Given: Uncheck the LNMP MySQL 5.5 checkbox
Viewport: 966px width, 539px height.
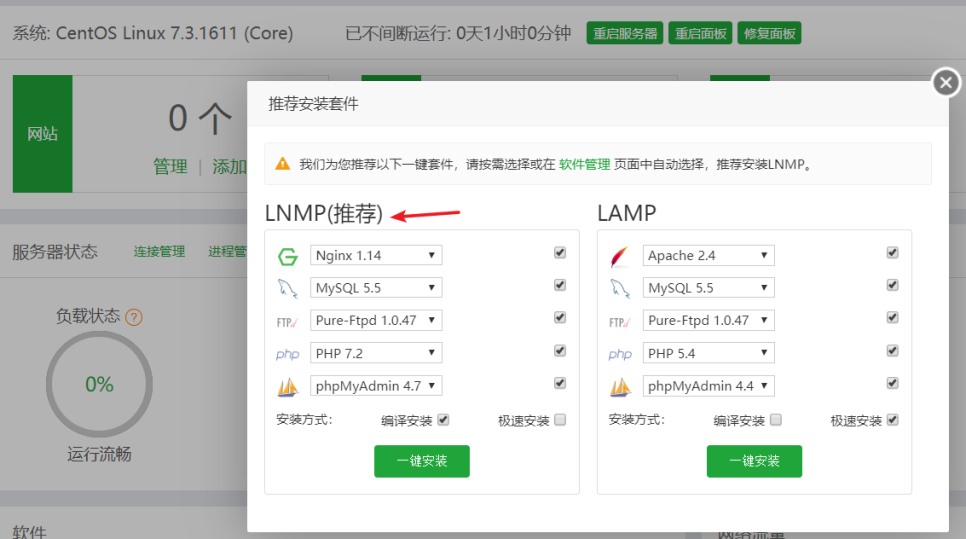Looking at the screenshot, I should coord(560,285).
